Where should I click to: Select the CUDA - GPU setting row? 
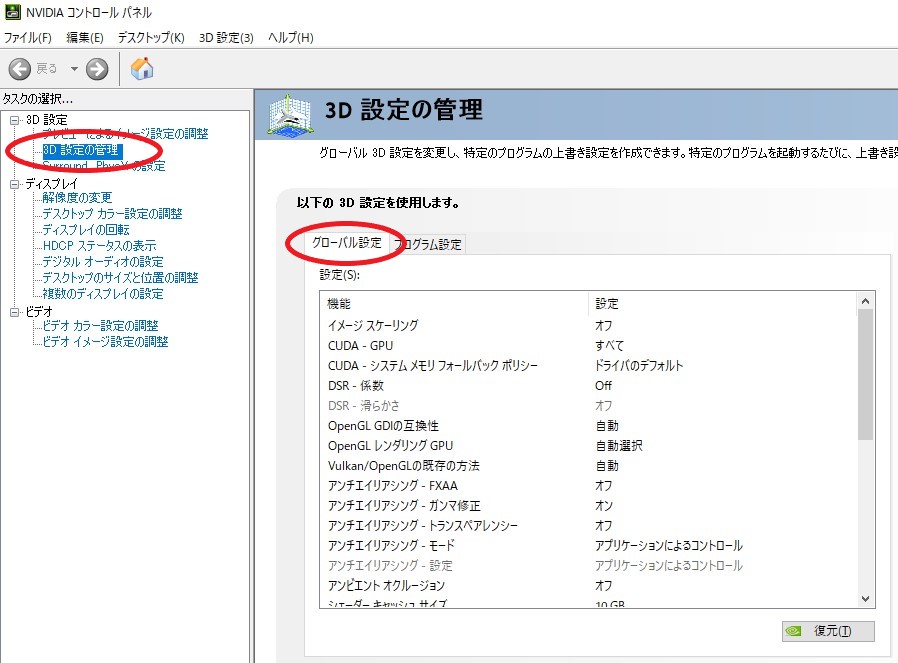[588, 346]
